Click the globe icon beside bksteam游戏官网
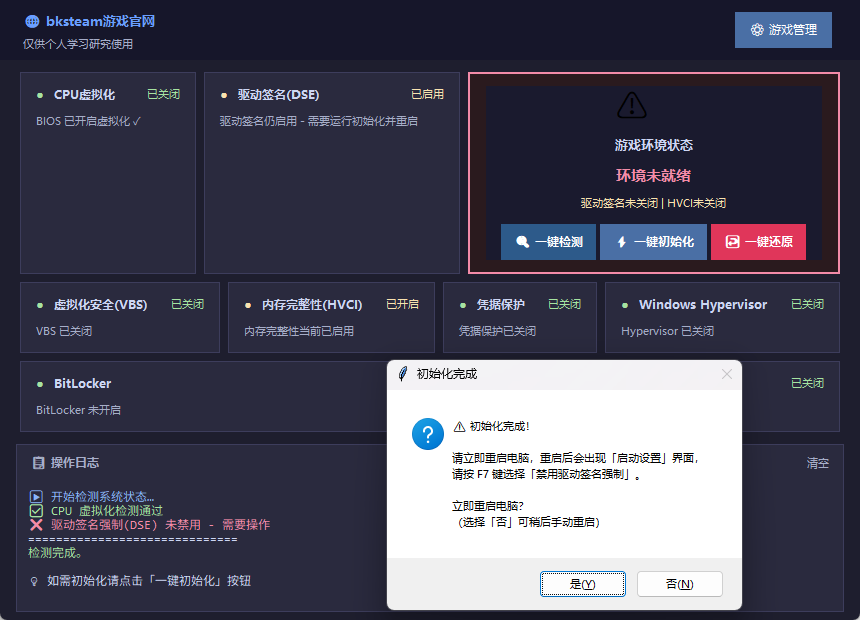This screenshot has width=860, height=620. (32, 21)
